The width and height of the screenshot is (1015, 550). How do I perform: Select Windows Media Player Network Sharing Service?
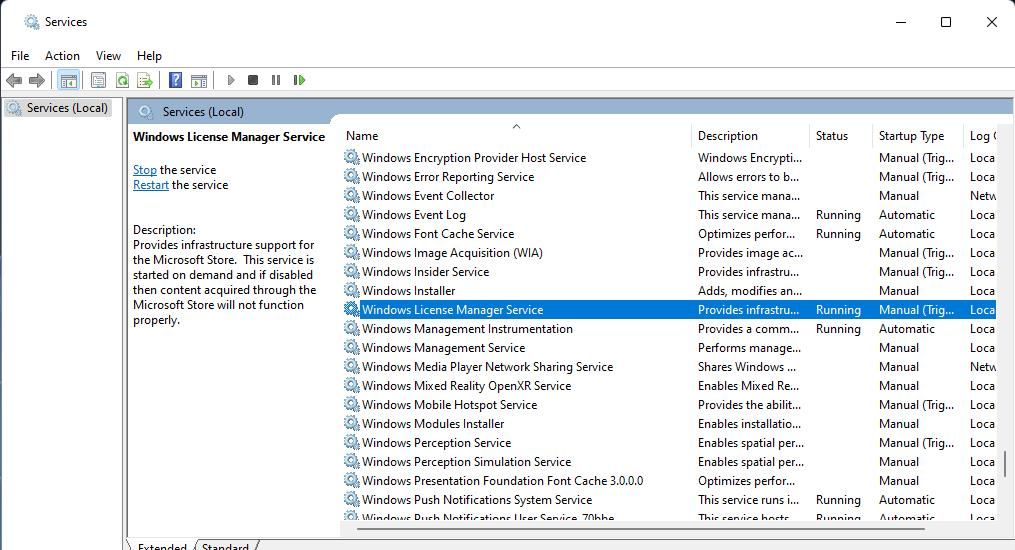point(669,367)
